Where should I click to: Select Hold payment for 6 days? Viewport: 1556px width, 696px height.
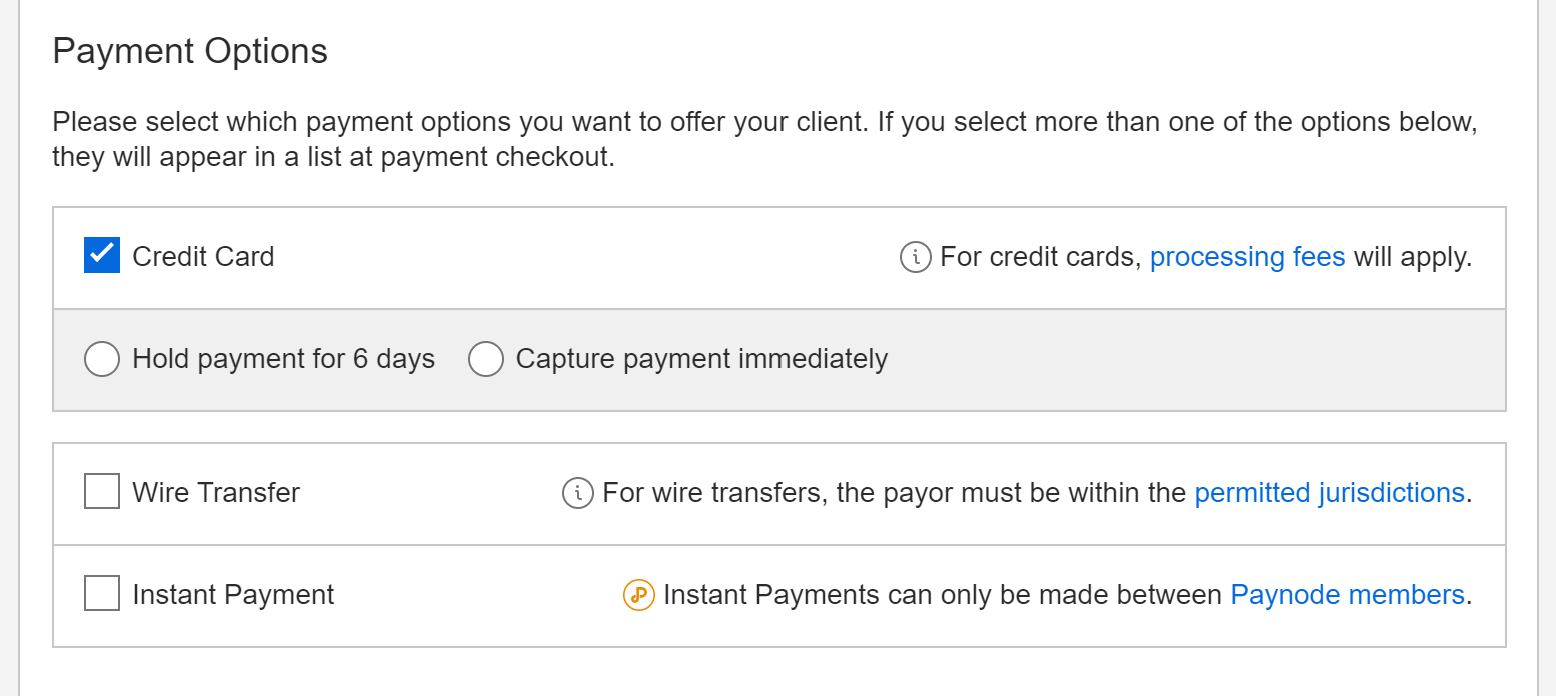click(102, 359)
